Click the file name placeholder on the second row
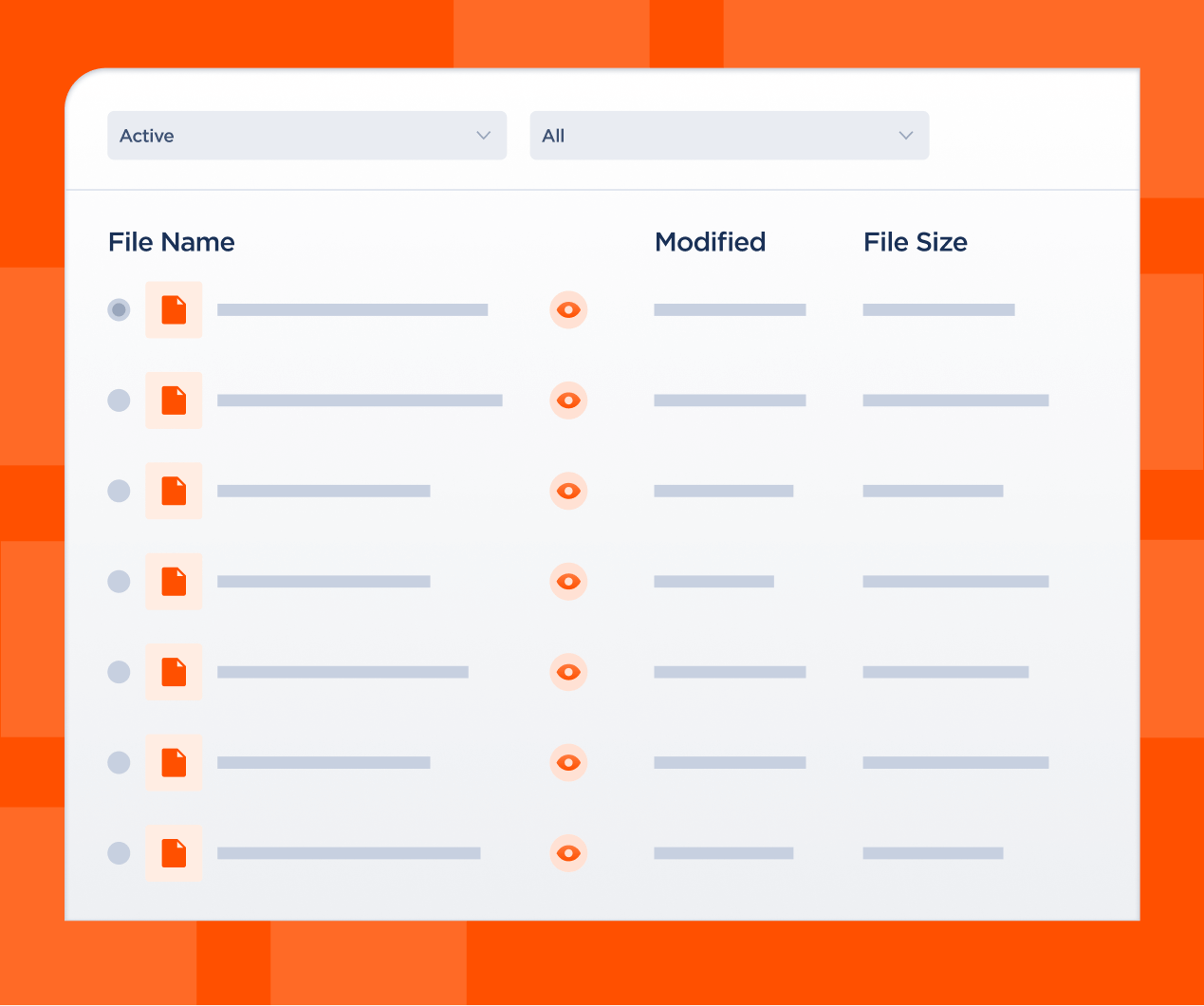The height and width of the screenshot is (1006, 1204). coord(360,400)
